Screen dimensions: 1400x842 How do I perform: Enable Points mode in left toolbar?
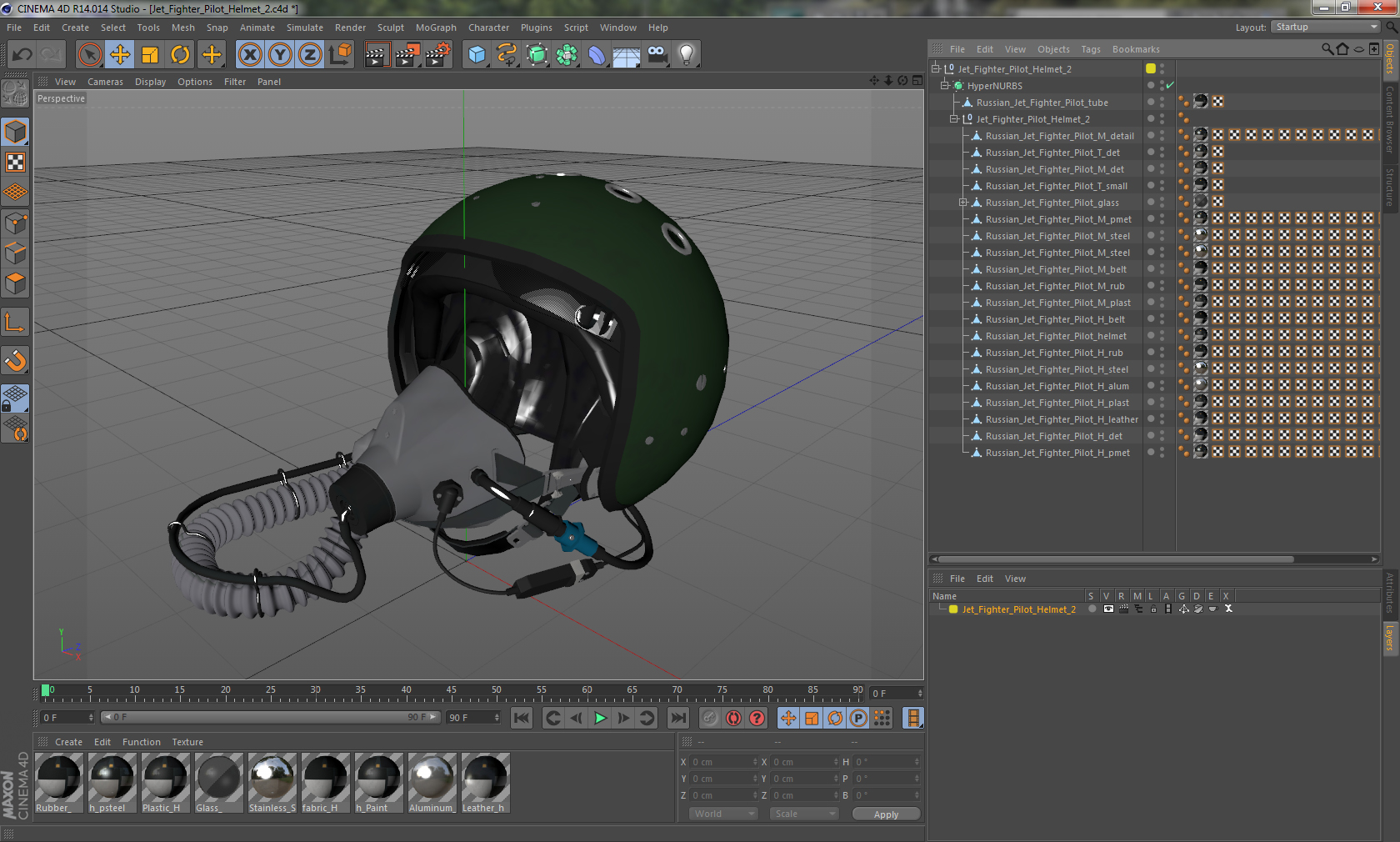(15, 223)
